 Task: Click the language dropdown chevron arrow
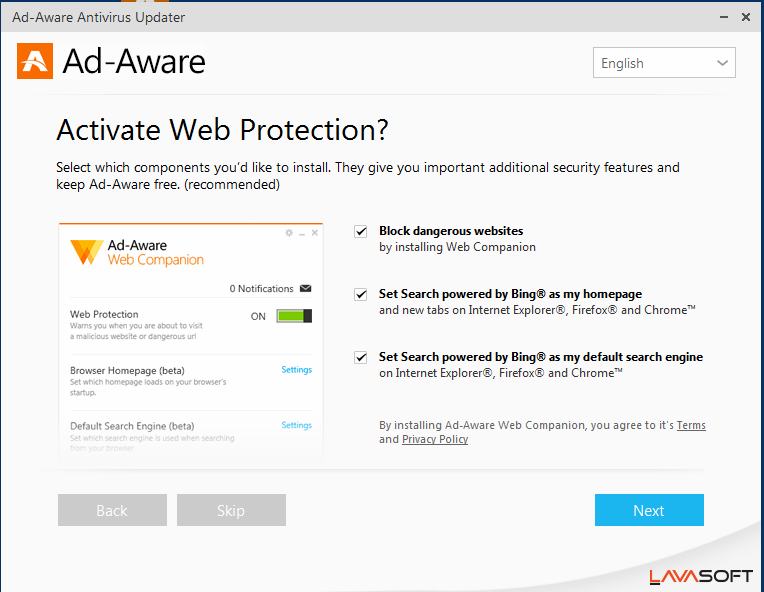(x=723, y=63)
